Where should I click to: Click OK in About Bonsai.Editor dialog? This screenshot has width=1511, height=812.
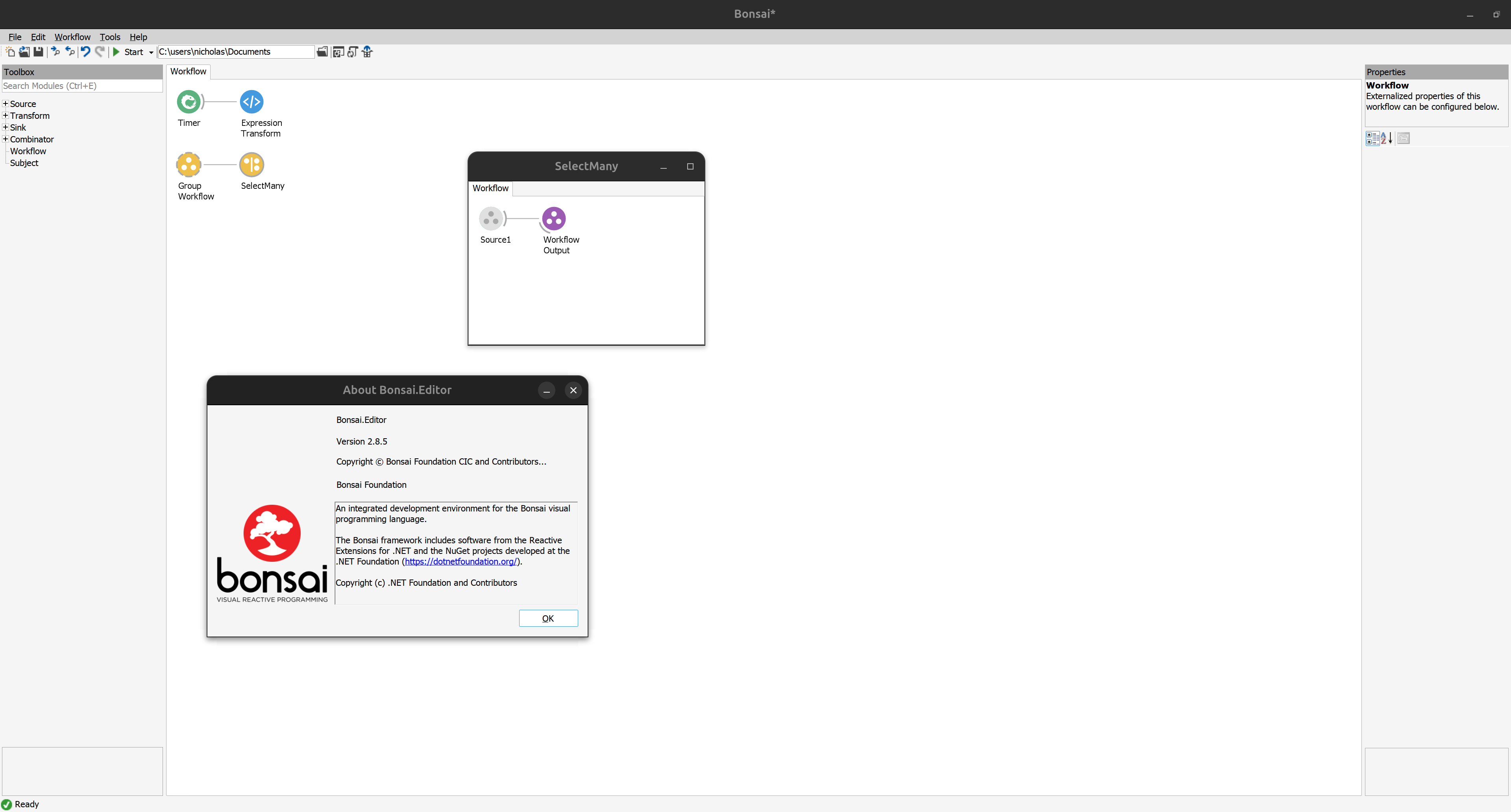coord(548,618)
